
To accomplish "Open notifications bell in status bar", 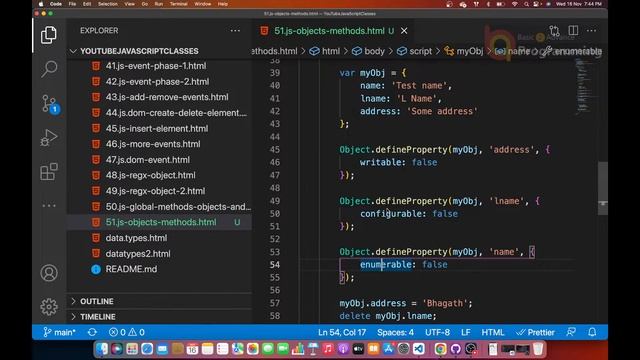I will pyautogui.click(x=592, y=332).
